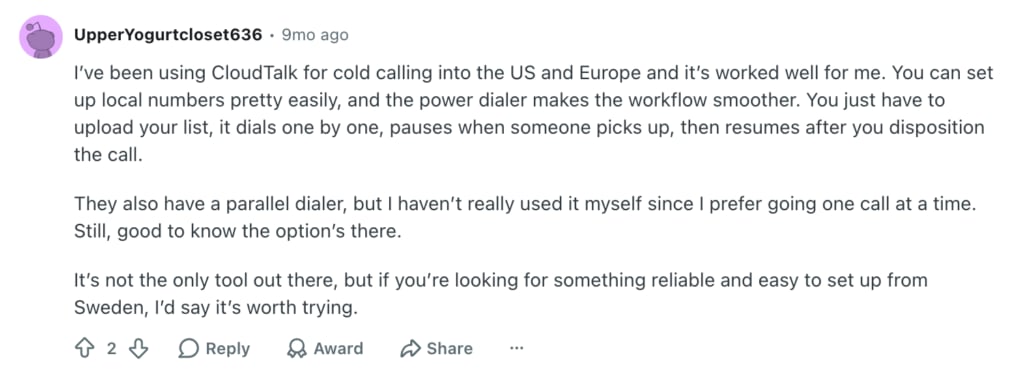Open UpperYogurtcloset636's user profile
Screen dimensions: 1024x378
click(168, 35)
